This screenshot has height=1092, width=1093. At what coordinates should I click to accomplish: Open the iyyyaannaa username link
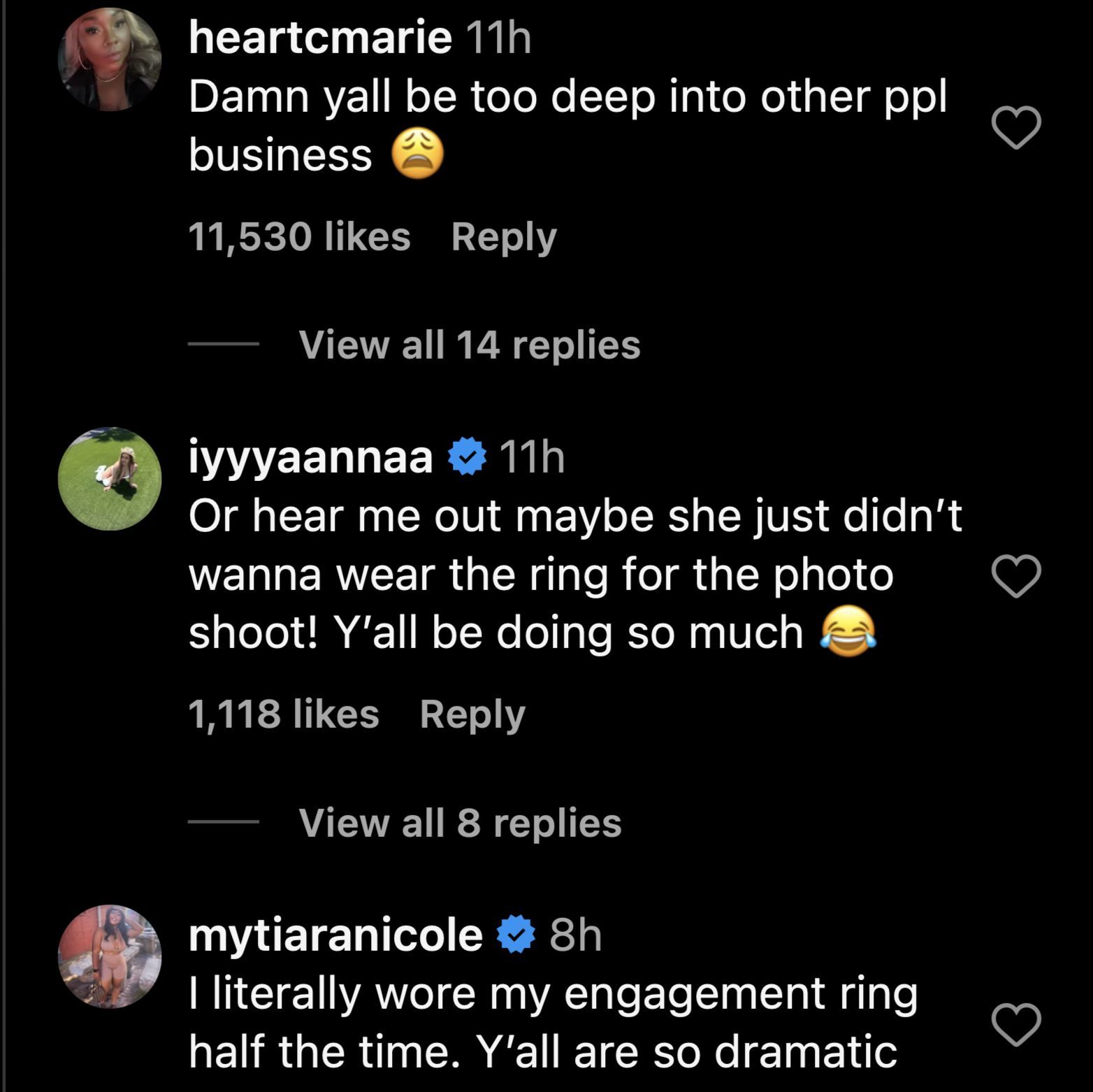click(310, 458)
